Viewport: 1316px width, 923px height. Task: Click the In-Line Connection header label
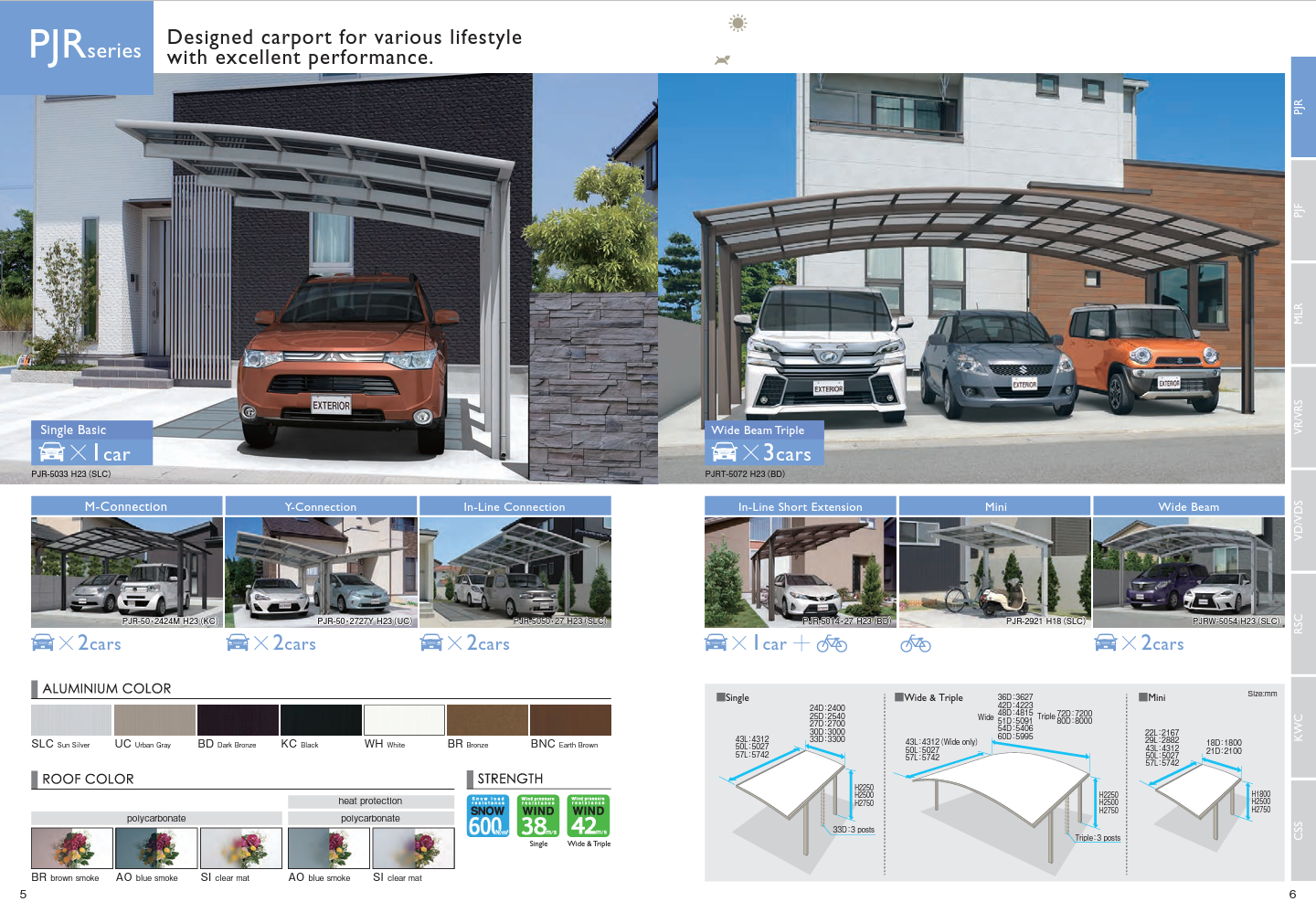(515, 506)
